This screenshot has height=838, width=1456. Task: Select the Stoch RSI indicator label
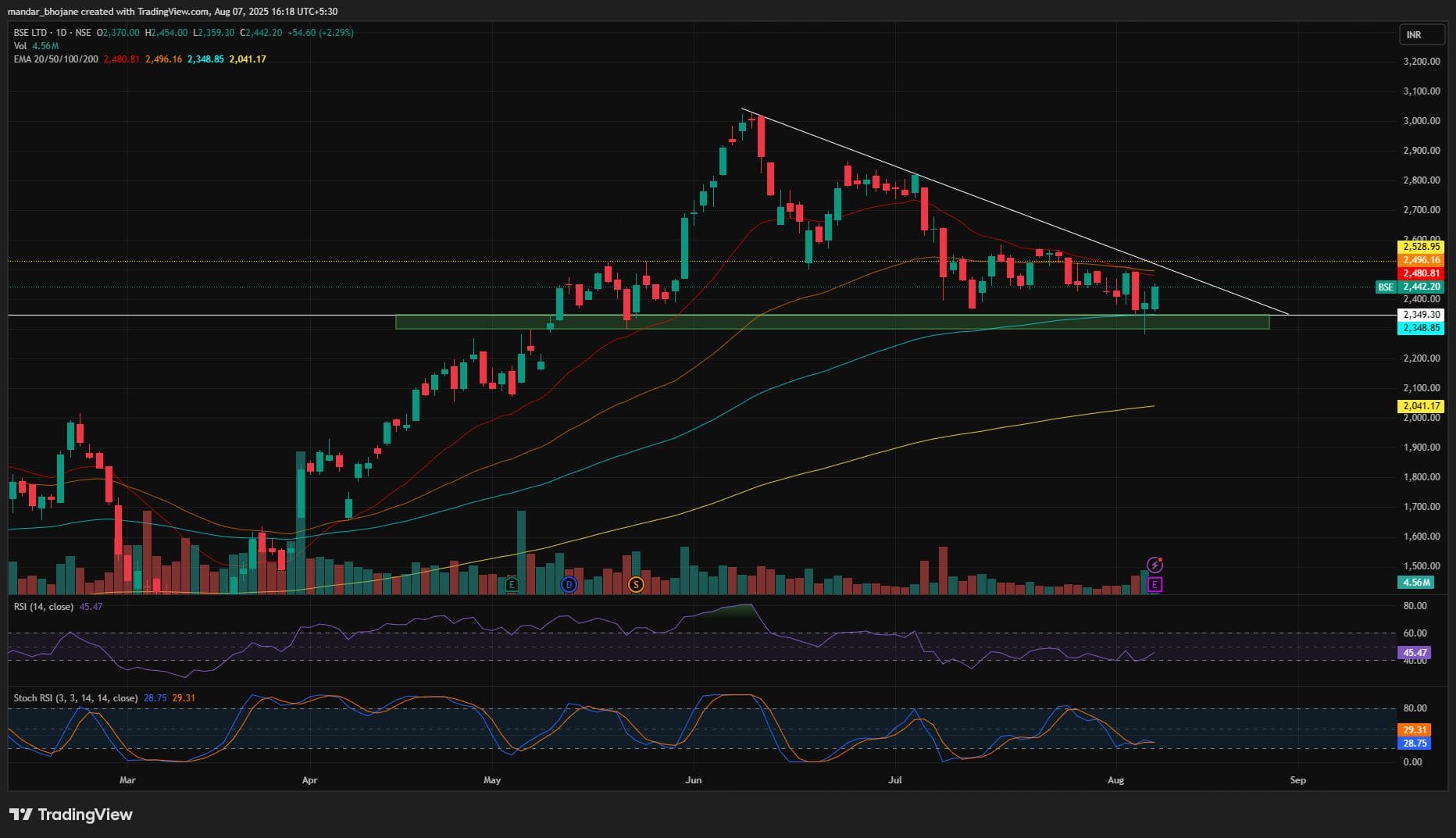pyautogui.click(x=76, y=698)
